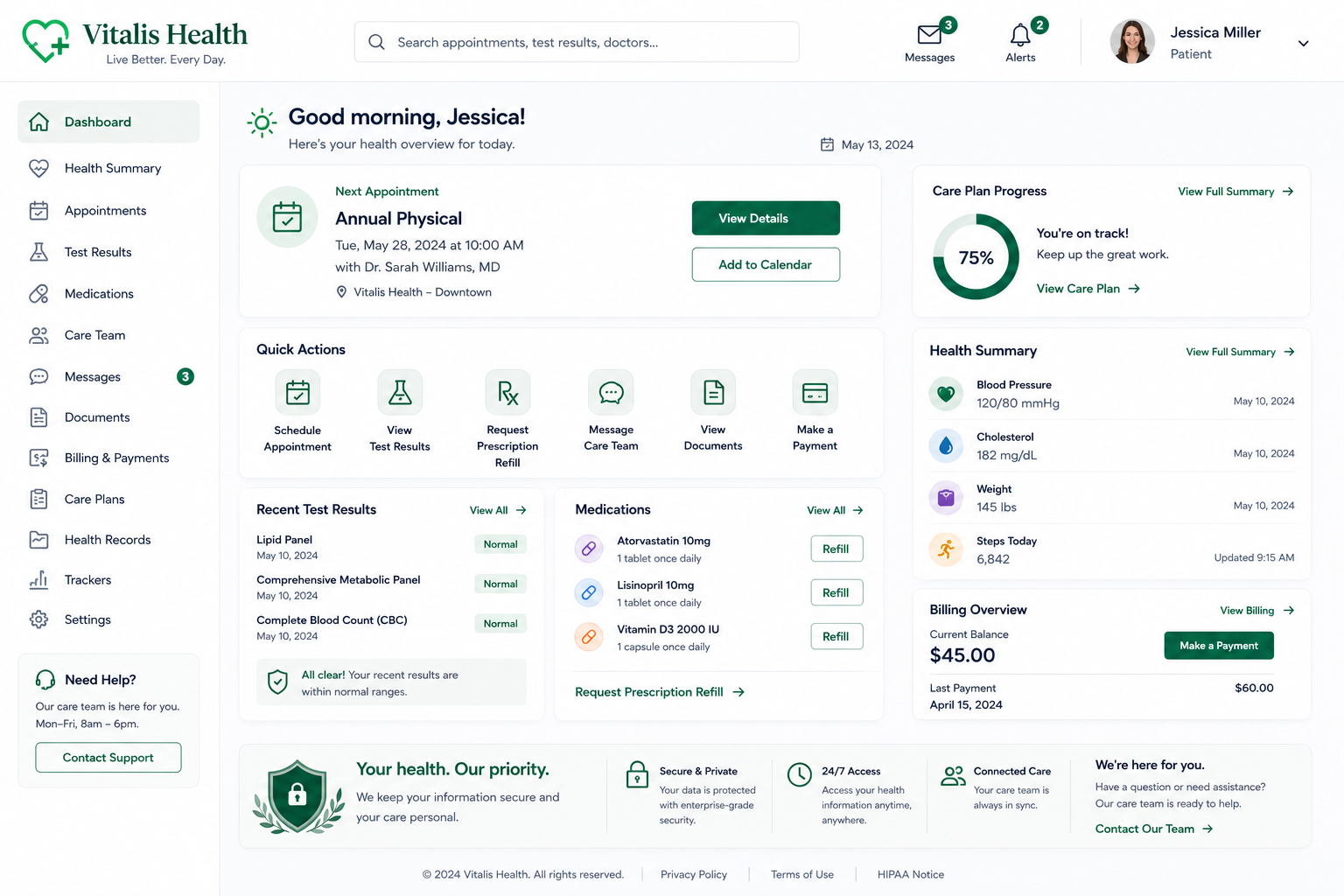Click the All clear shield icon
Screen dimensions: 1344x896
pyautogui.click(x=277, y=682)
